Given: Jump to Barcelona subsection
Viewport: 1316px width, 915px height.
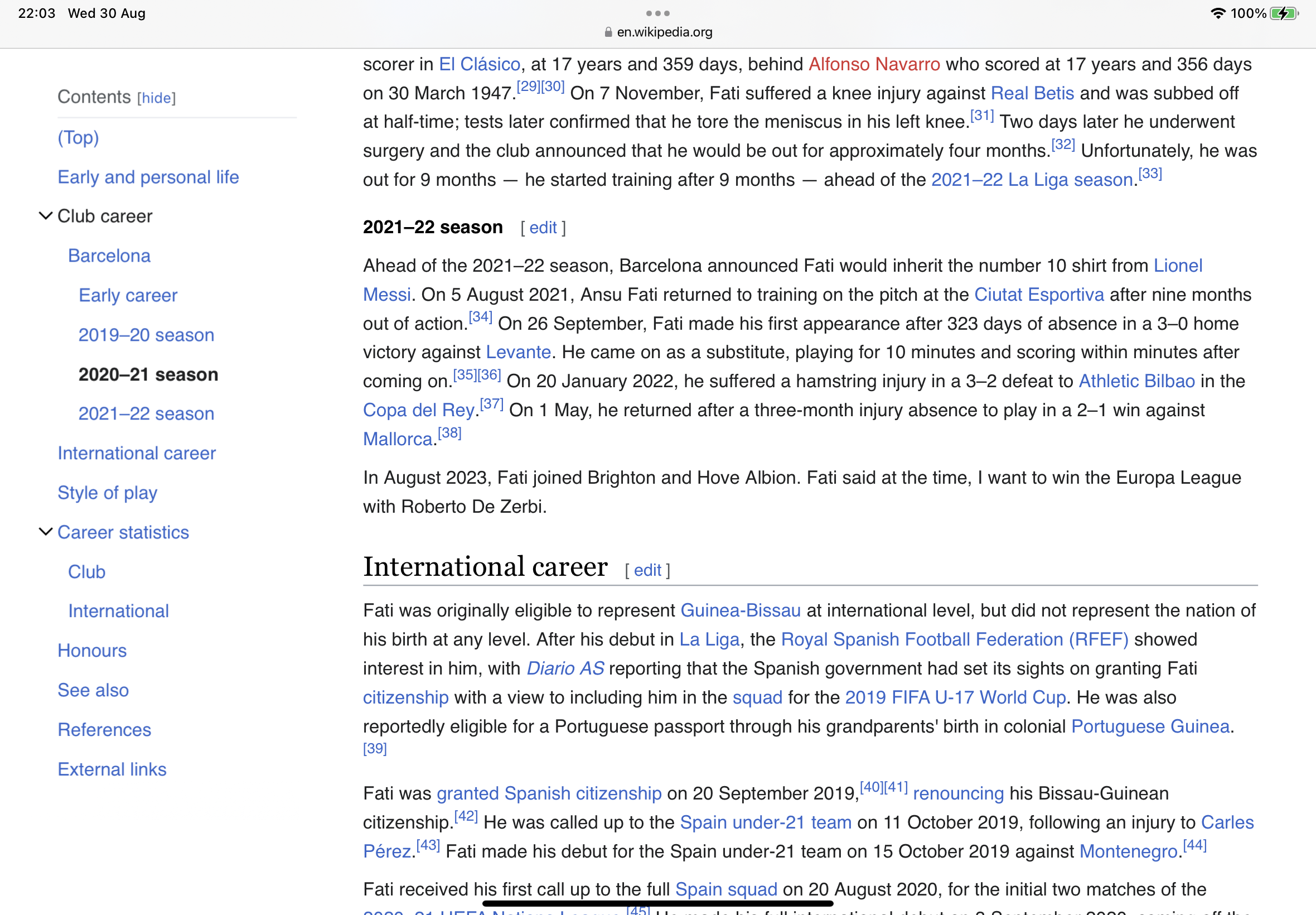Looking at the screenshot, I should [x=109, y=256].
